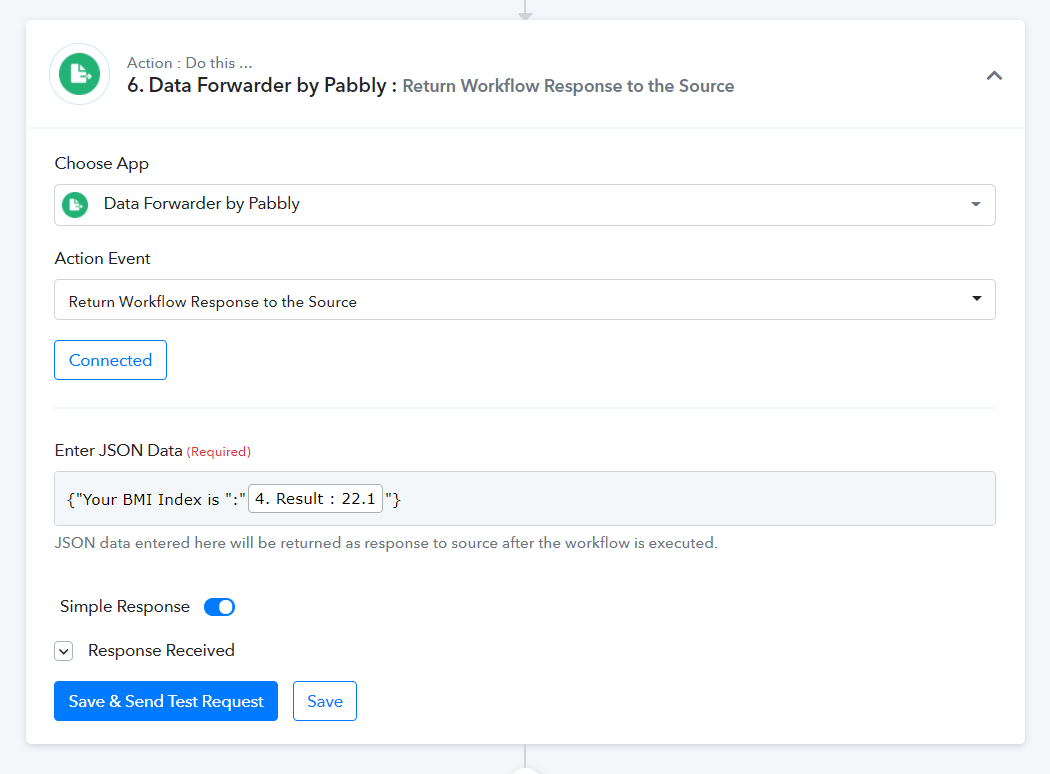The image size is (1050, 774).
Task: Click the '(Required)' label
Action: [219, 452]
